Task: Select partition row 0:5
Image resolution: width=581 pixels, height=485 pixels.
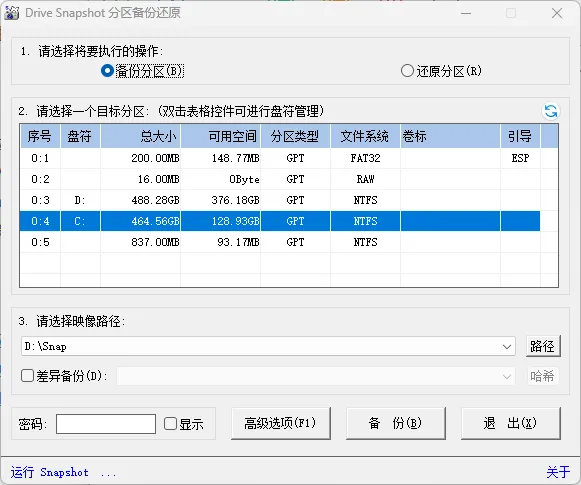Action: [280, 242]
